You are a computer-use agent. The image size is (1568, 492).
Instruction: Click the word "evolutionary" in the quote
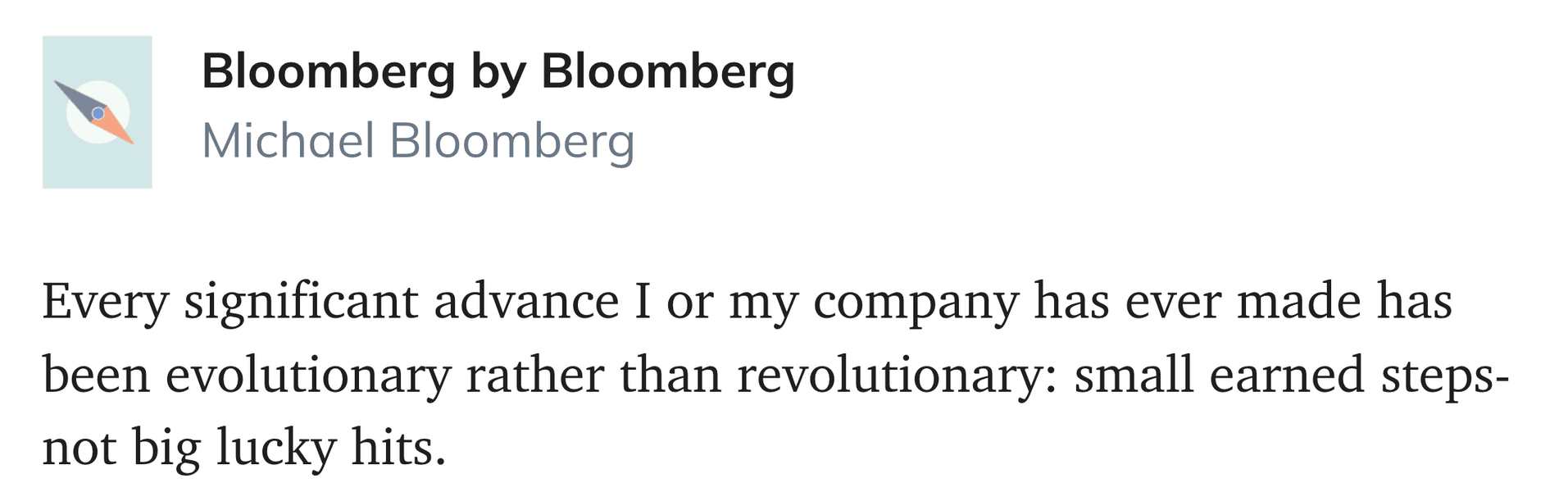point(308,376)
